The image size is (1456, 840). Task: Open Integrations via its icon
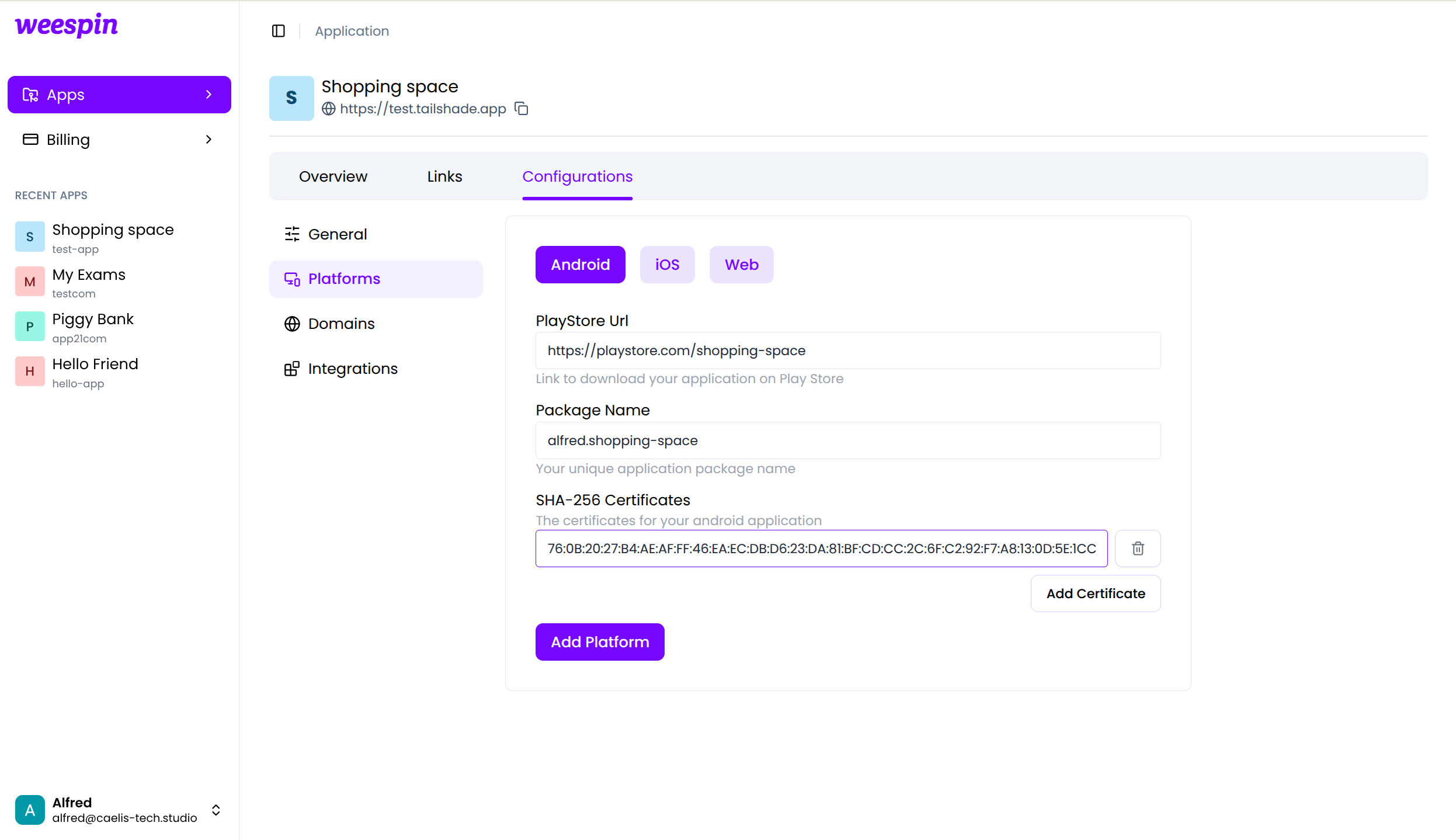click(292, 369)
